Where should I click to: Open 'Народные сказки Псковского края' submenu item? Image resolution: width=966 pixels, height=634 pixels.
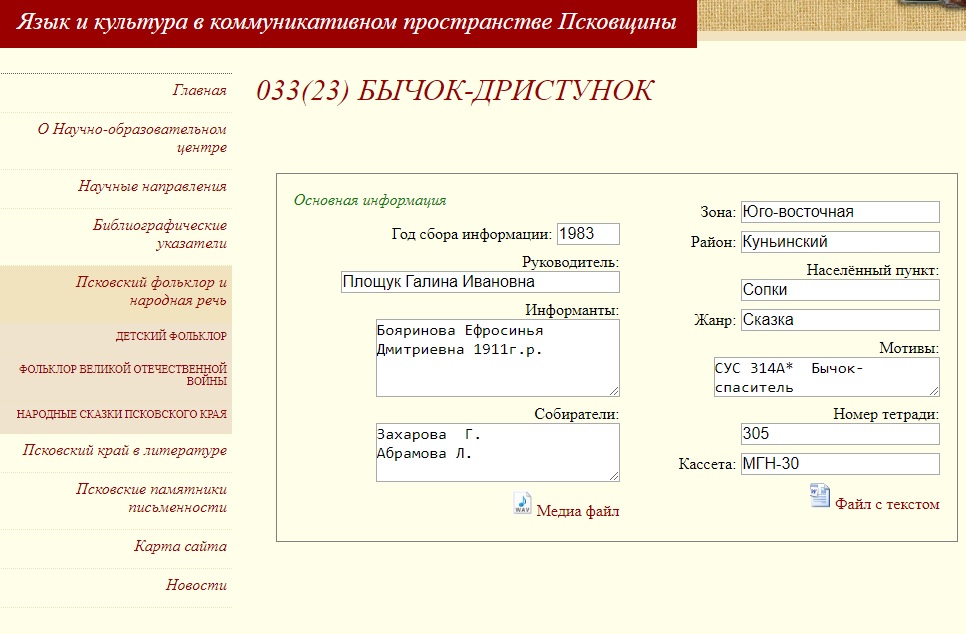121,414
